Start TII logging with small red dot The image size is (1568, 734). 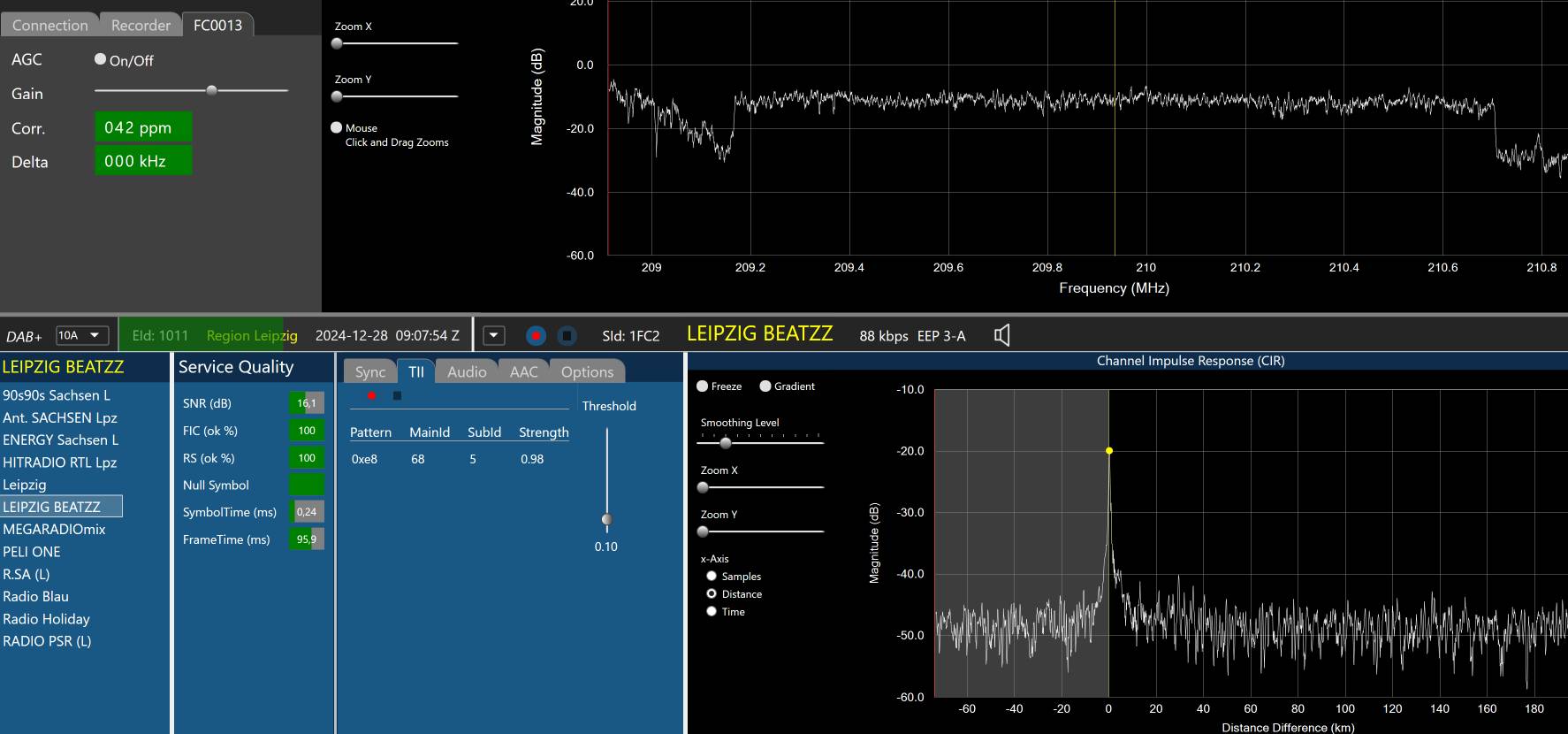coord(372,395)
